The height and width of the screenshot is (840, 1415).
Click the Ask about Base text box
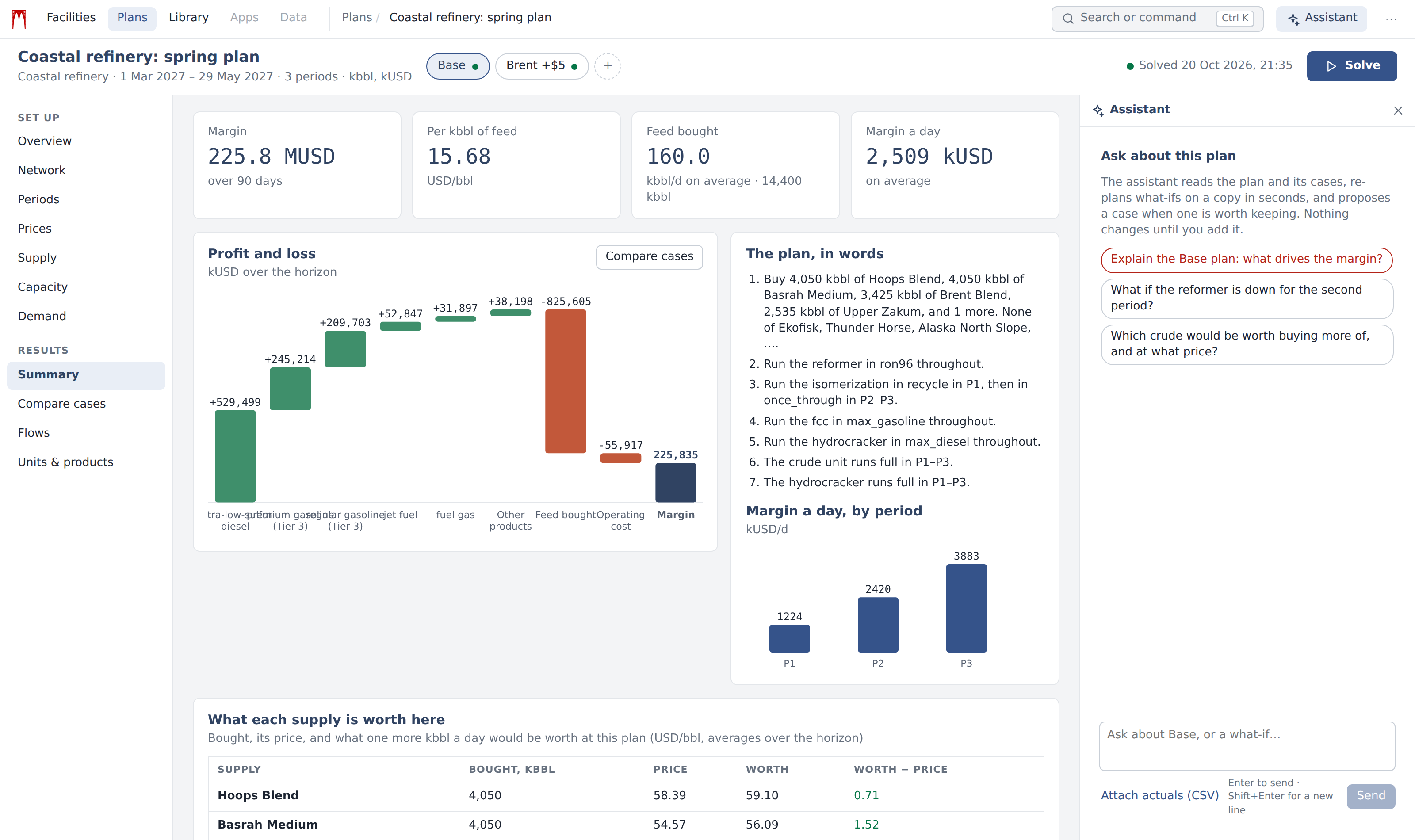(1247, 745)
